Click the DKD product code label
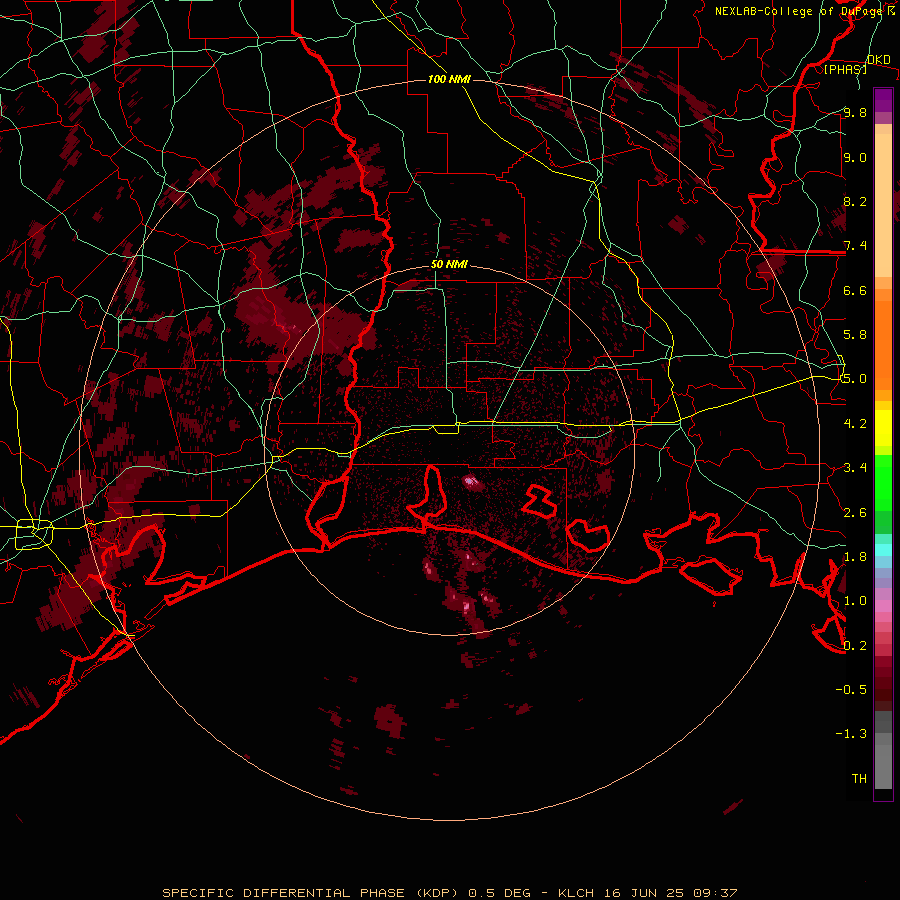The height and width of the screenshot is (900, 900). (879, 60)
